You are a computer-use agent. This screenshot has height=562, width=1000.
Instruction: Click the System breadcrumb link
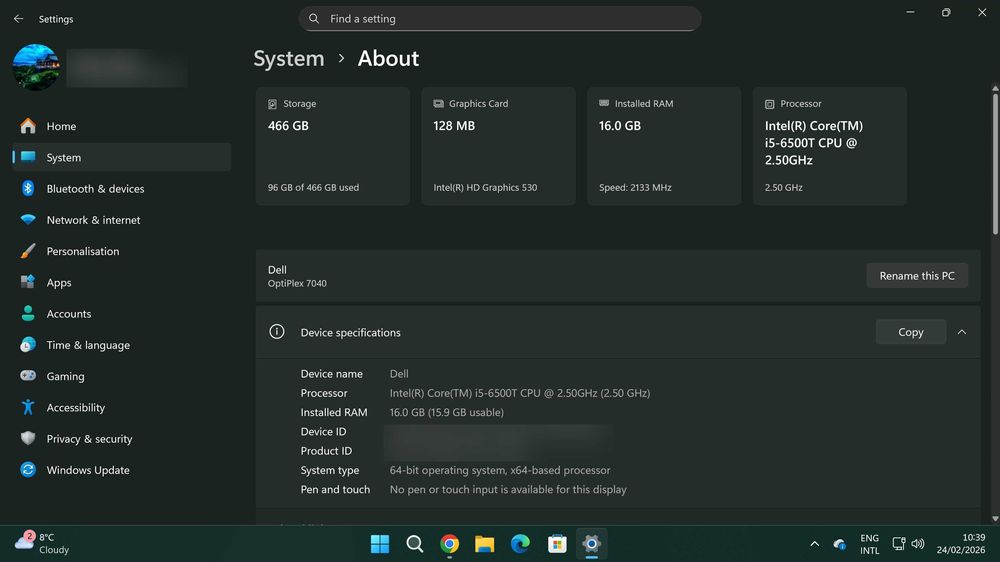click(x=288, y=58)
